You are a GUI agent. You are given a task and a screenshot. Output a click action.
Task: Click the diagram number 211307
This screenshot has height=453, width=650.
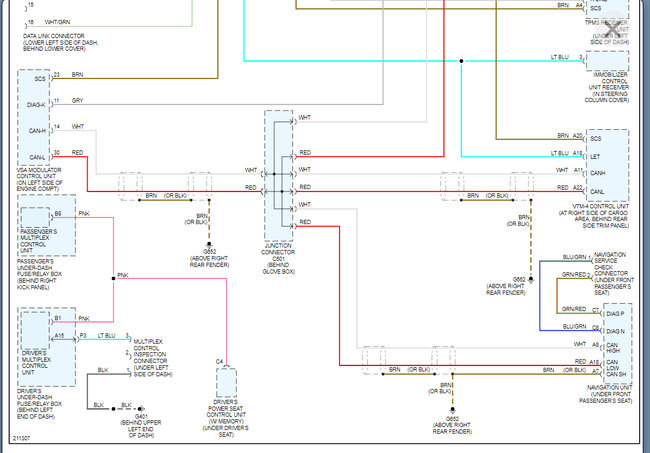click(22, 438)
